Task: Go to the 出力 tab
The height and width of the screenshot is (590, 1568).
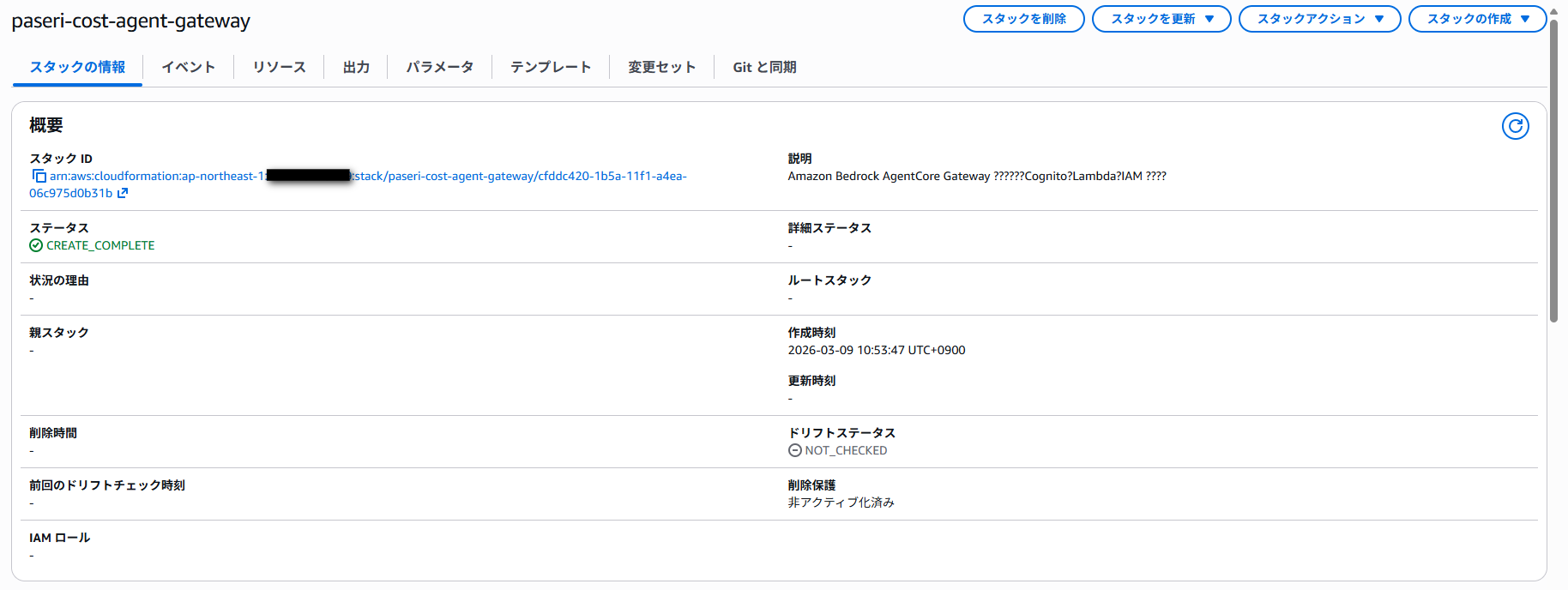Action: 356,67
